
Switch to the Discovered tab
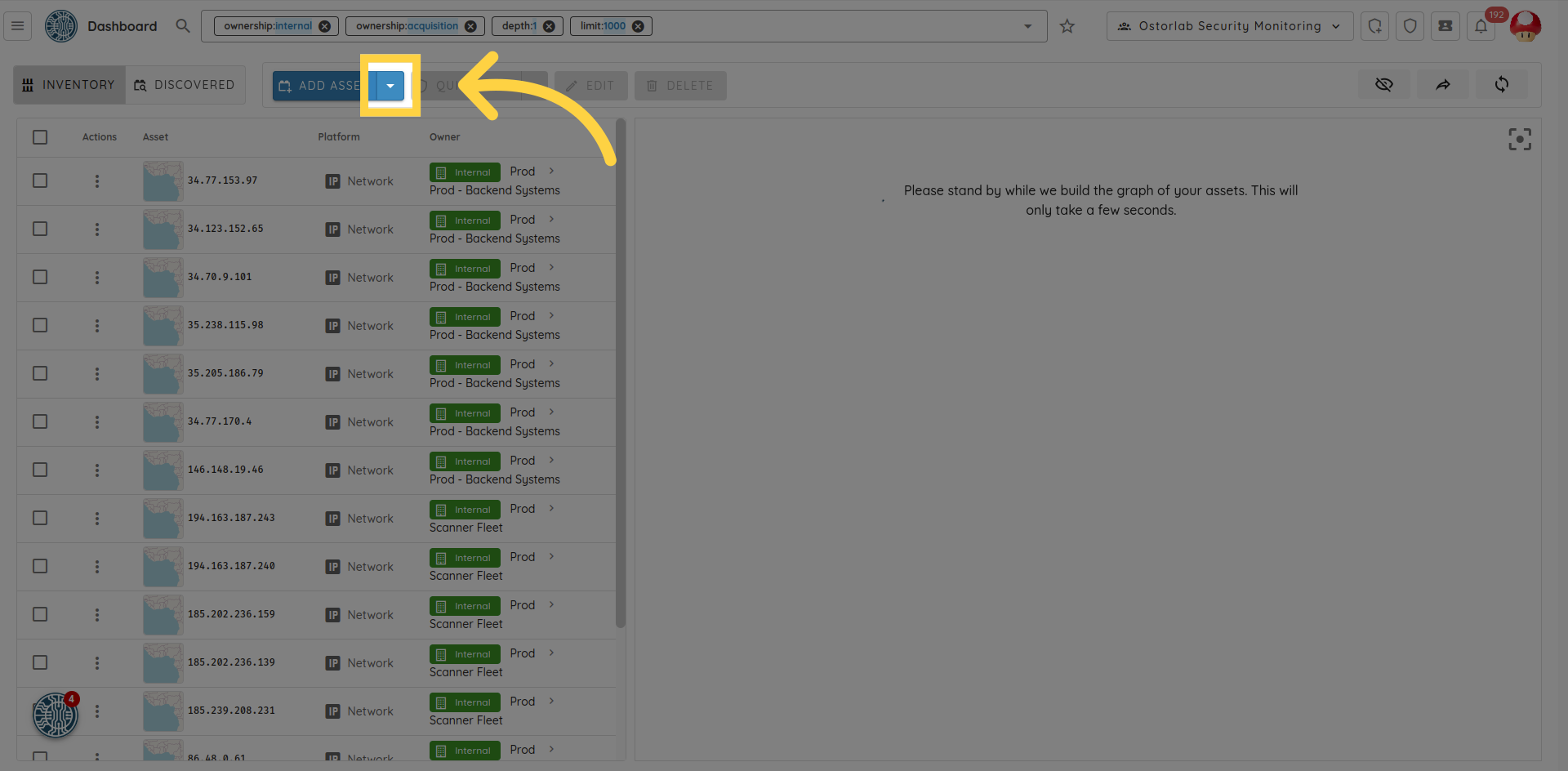point(185,85)
